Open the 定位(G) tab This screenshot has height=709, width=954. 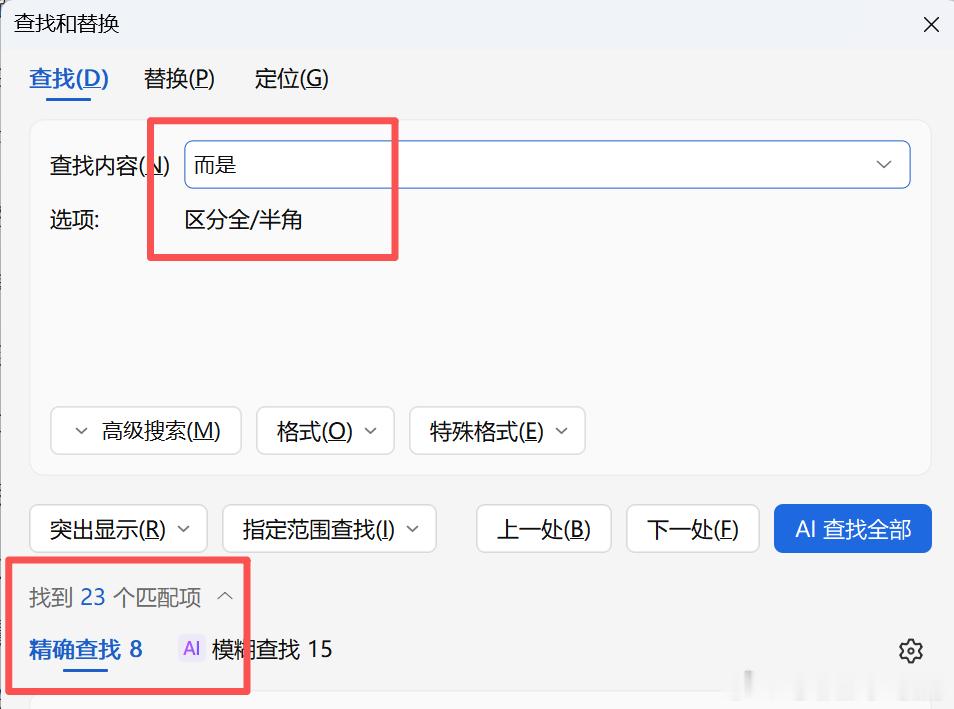coord(291,79)
